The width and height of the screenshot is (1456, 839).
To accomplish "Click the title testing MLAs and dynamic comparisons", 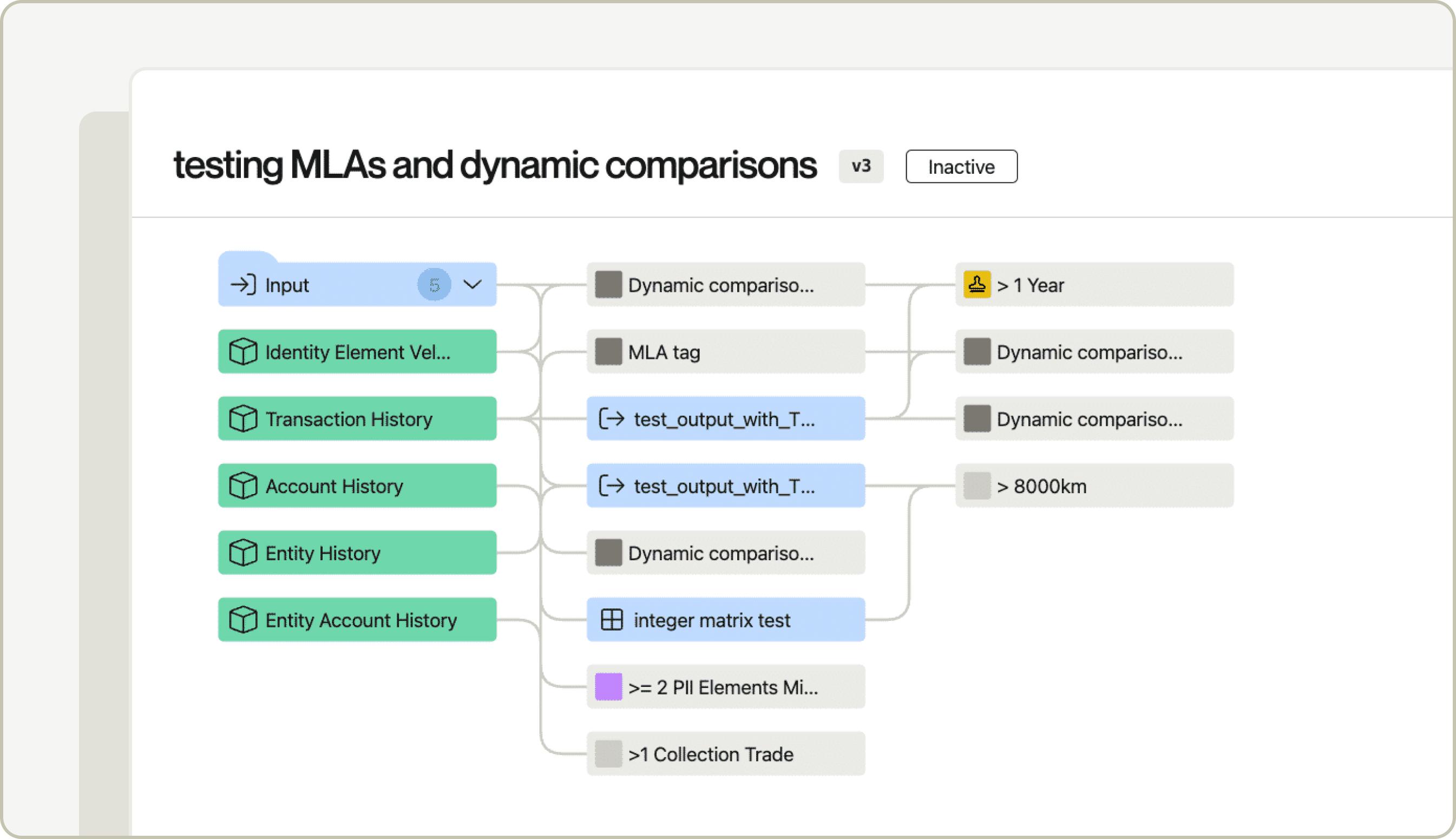I will 494,166.
